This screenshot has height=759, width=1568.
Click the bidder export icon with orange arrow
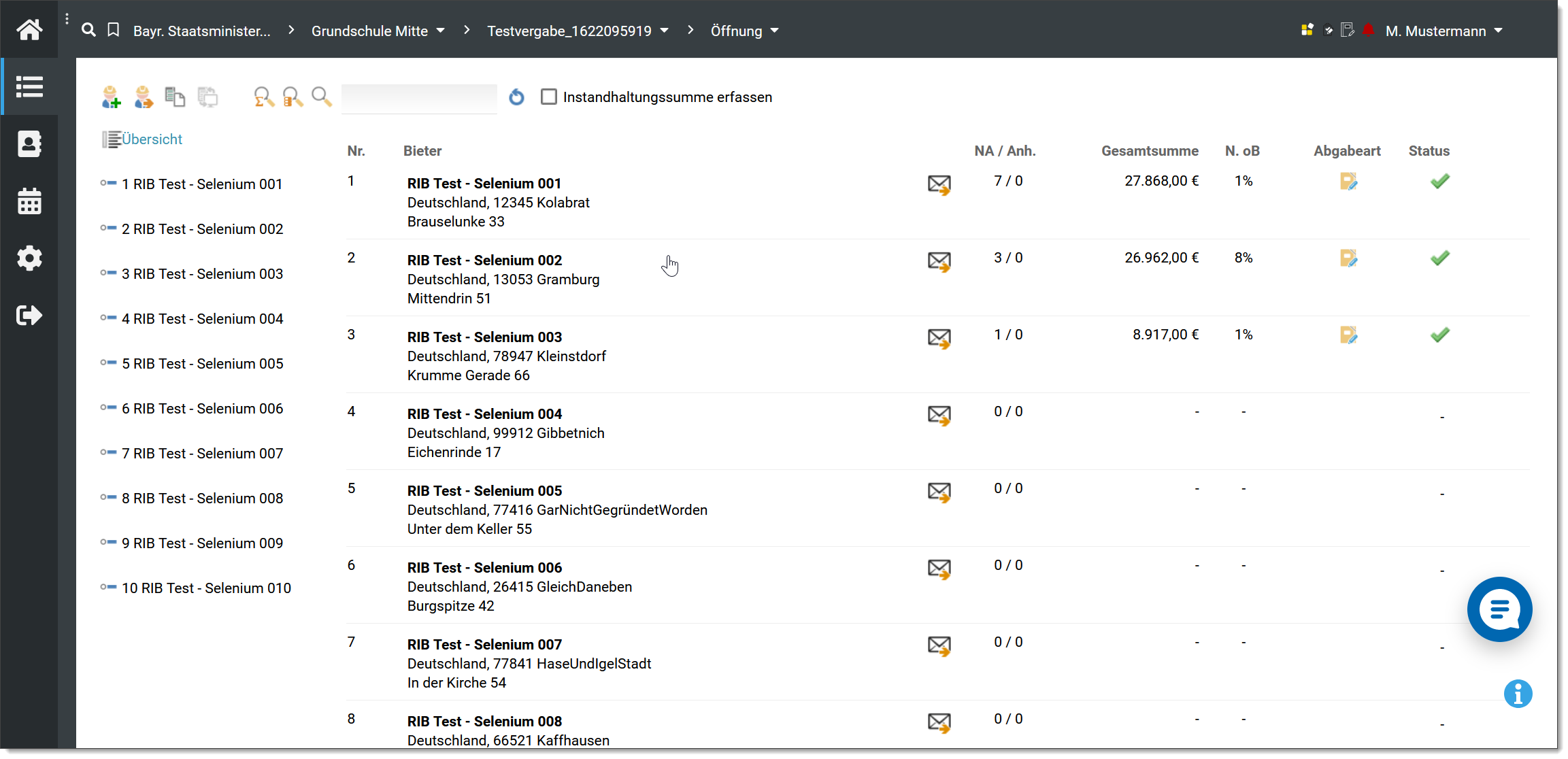(144, 97)
